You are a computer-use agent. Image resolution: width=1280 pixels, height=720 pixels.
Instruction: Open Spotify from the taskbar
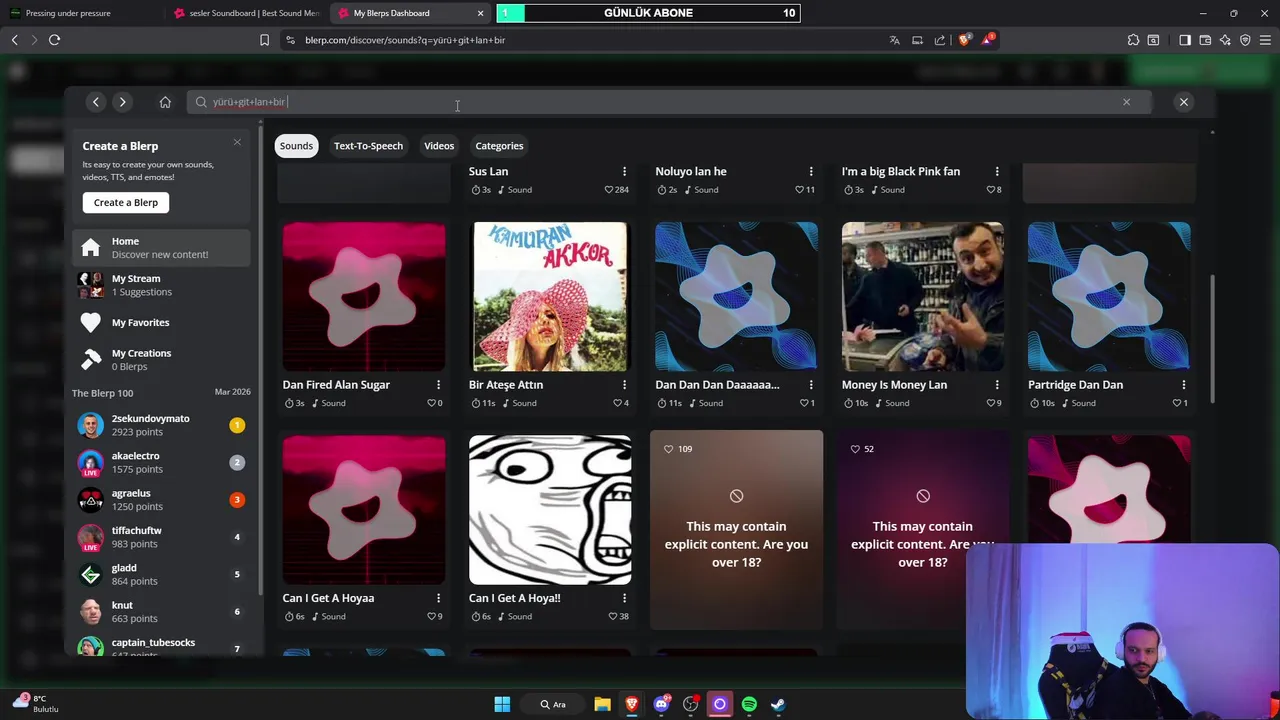point(749,704)
